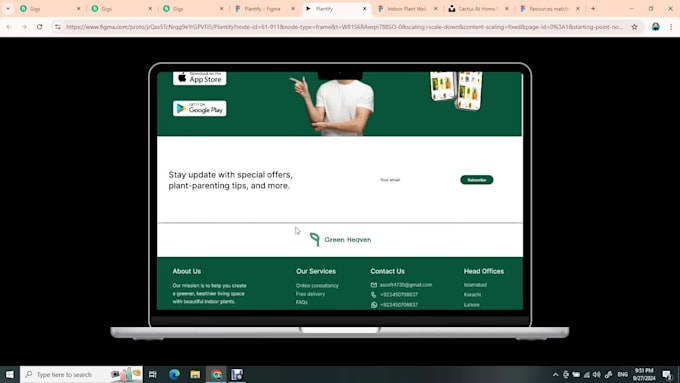Screen dimensions: 680x383
Task: Click the Subscribe button
Action: coord(477,180)
